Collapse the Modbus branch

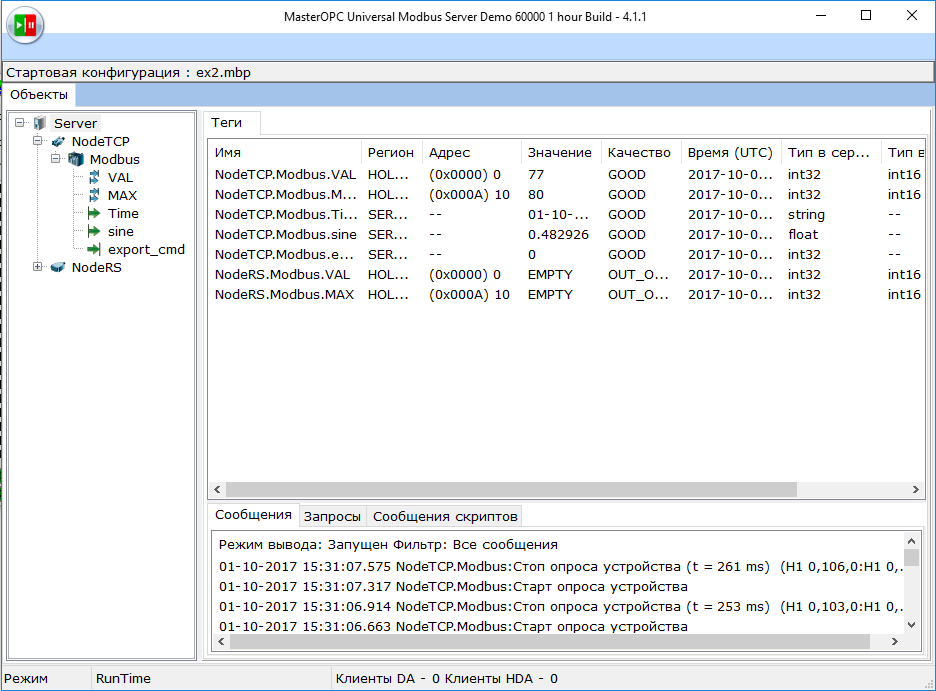point(57,159)
